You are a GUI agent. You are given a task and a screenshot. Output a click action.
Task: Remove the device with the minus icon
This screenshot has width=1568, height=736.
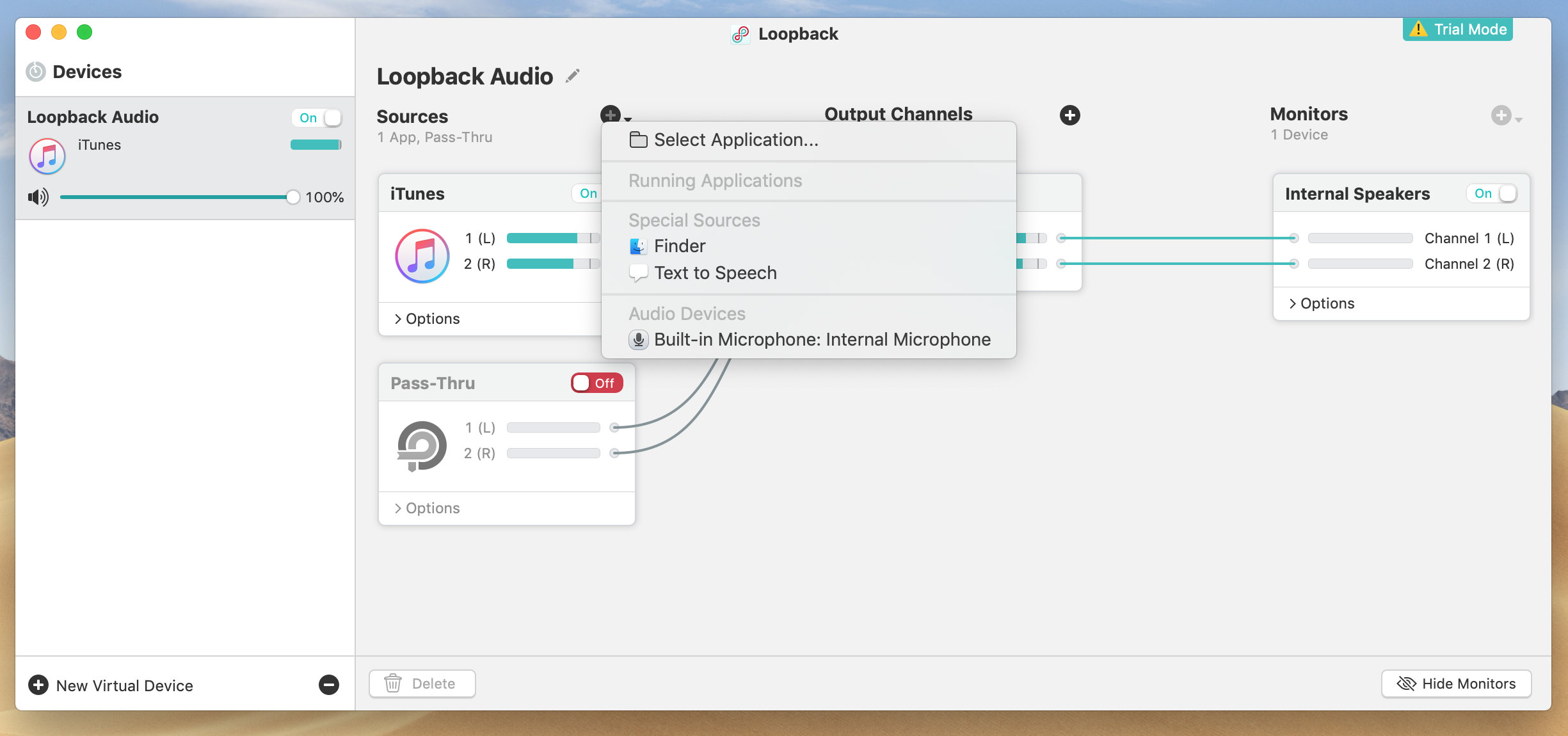coord(329,685)
